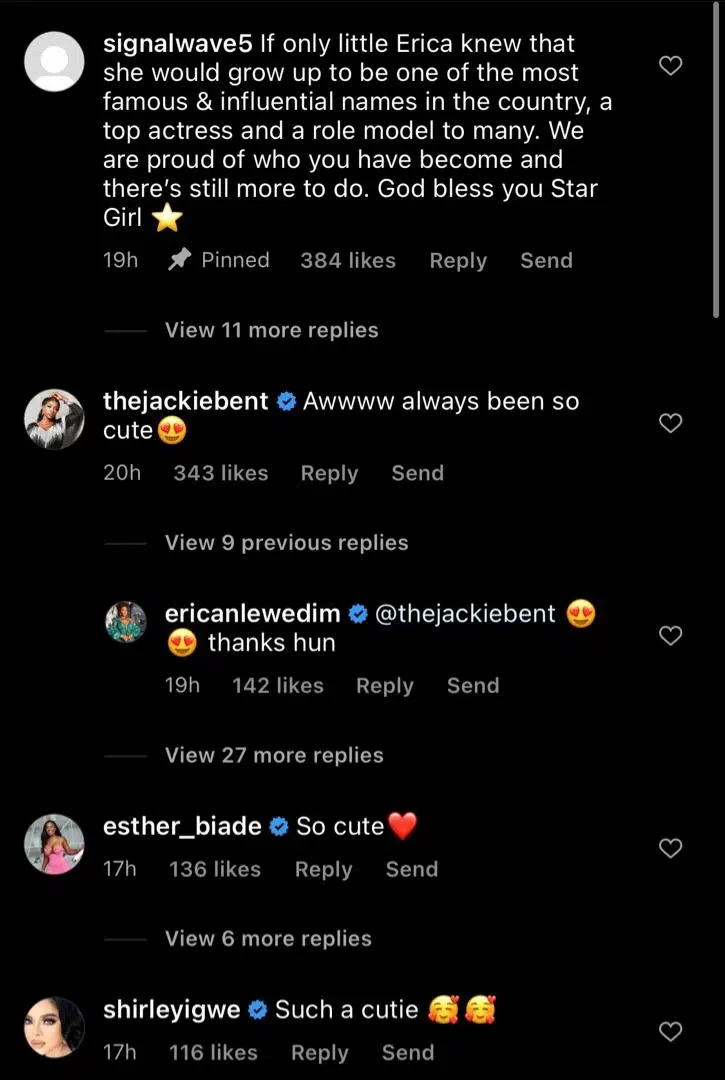Viewport: 725px width, 1080px height.
Task: Like thejackiebent's comment with heart
Action: point(672,423)
